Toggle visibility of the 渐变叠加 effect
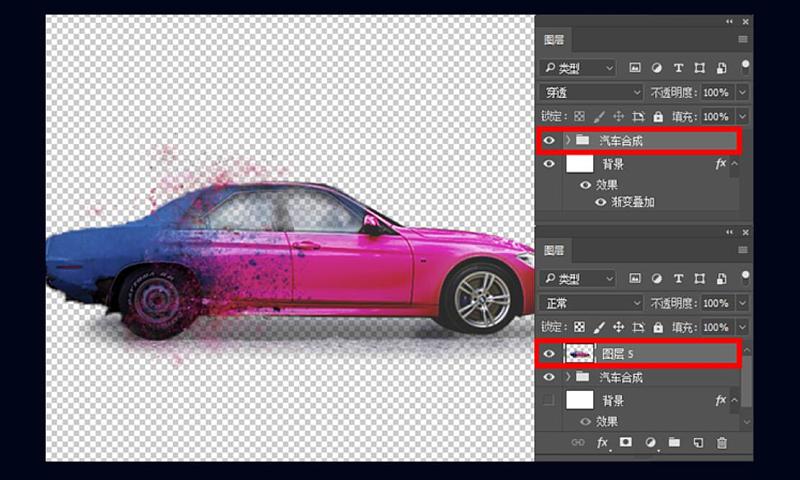This screenshot has width=800, height=480. pos(601,202)
